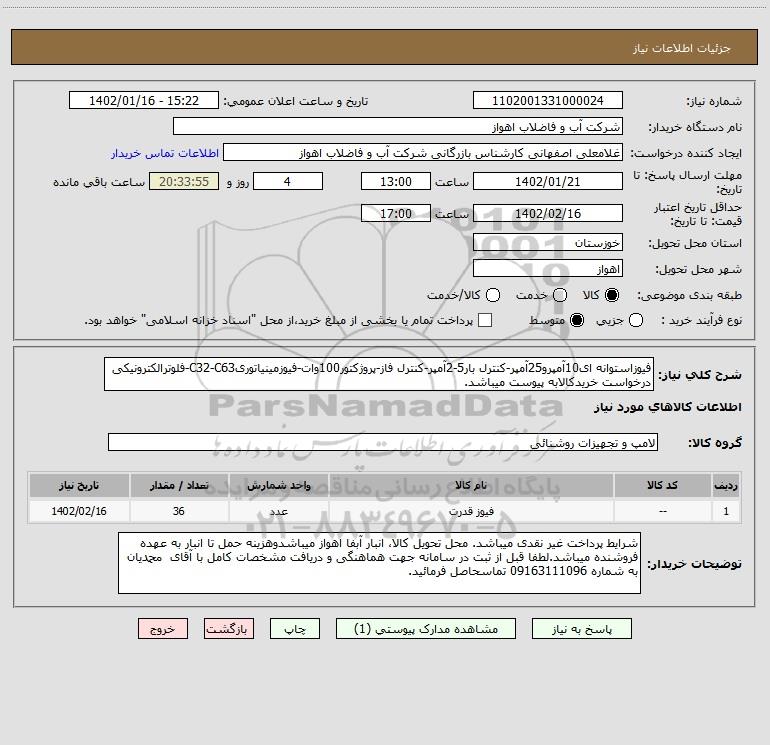770x745 pixels.
Task: Click the شماره نیاز field 1102001331000024
Action: point(548,101)
